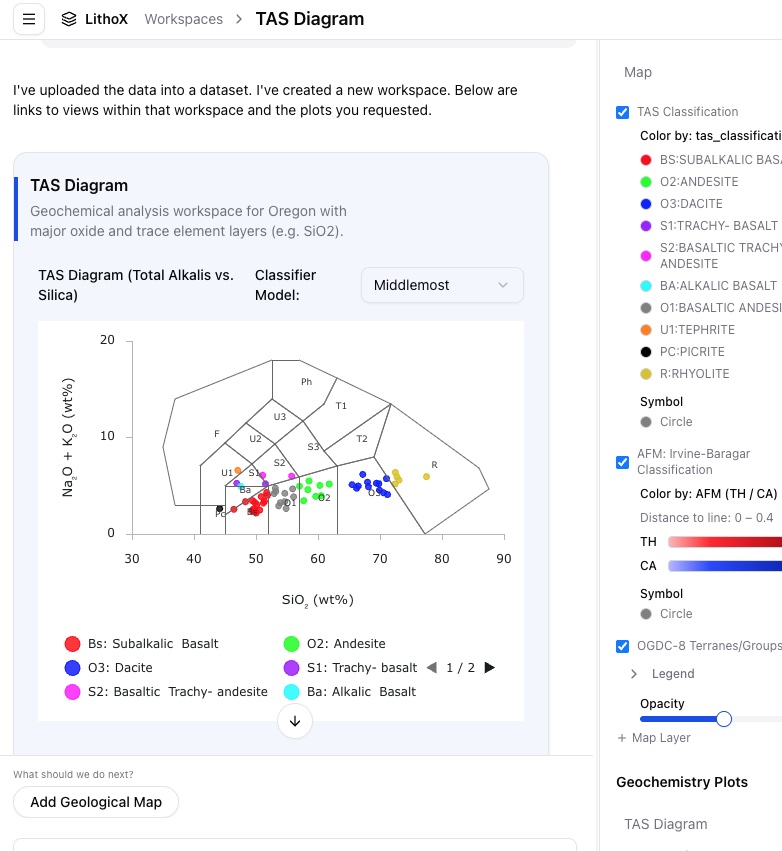Go to next legend page arrow
Screen dimensions: 782x851
[x=489, y=668]
